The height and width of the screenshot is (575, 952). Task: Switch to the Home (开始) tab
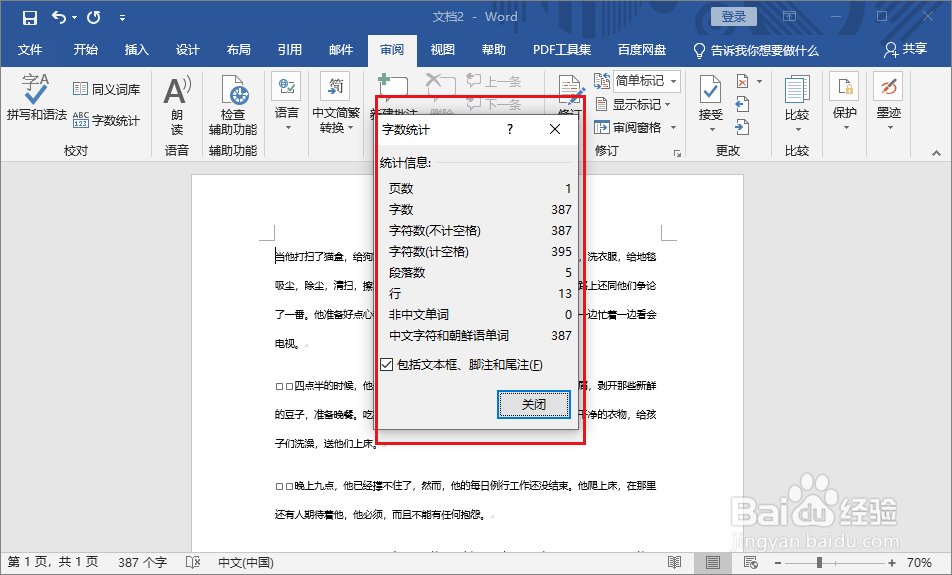pos(86,50)
